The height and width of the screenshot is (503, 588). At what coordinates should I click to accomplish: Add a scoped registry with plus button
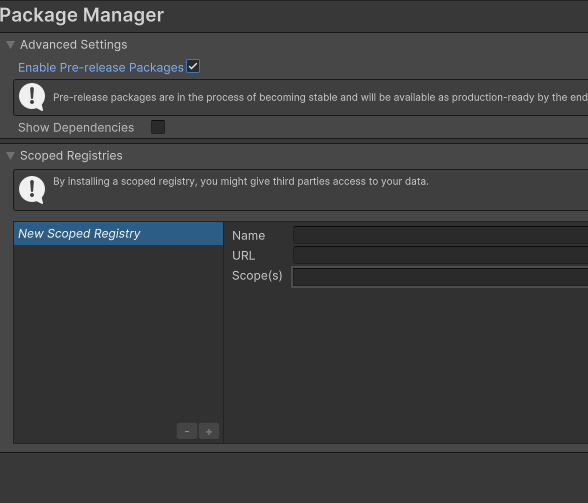(x=209, y=431)
